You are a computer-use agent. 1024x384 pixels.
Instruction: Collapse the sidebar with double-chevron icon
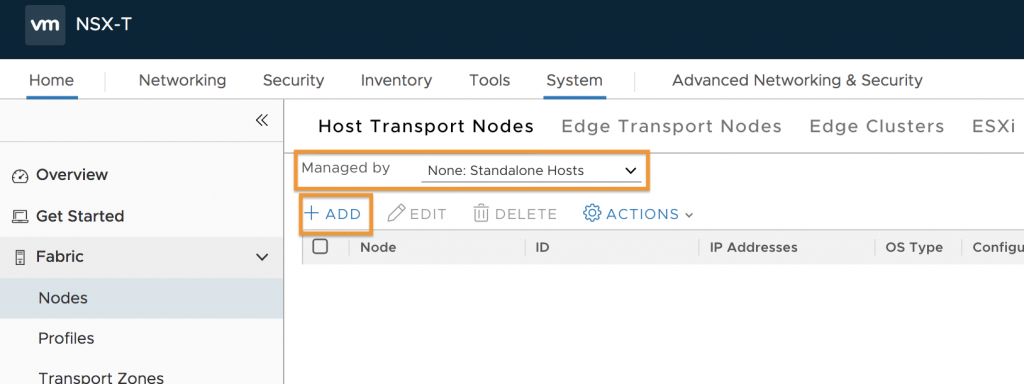[262, 120]
